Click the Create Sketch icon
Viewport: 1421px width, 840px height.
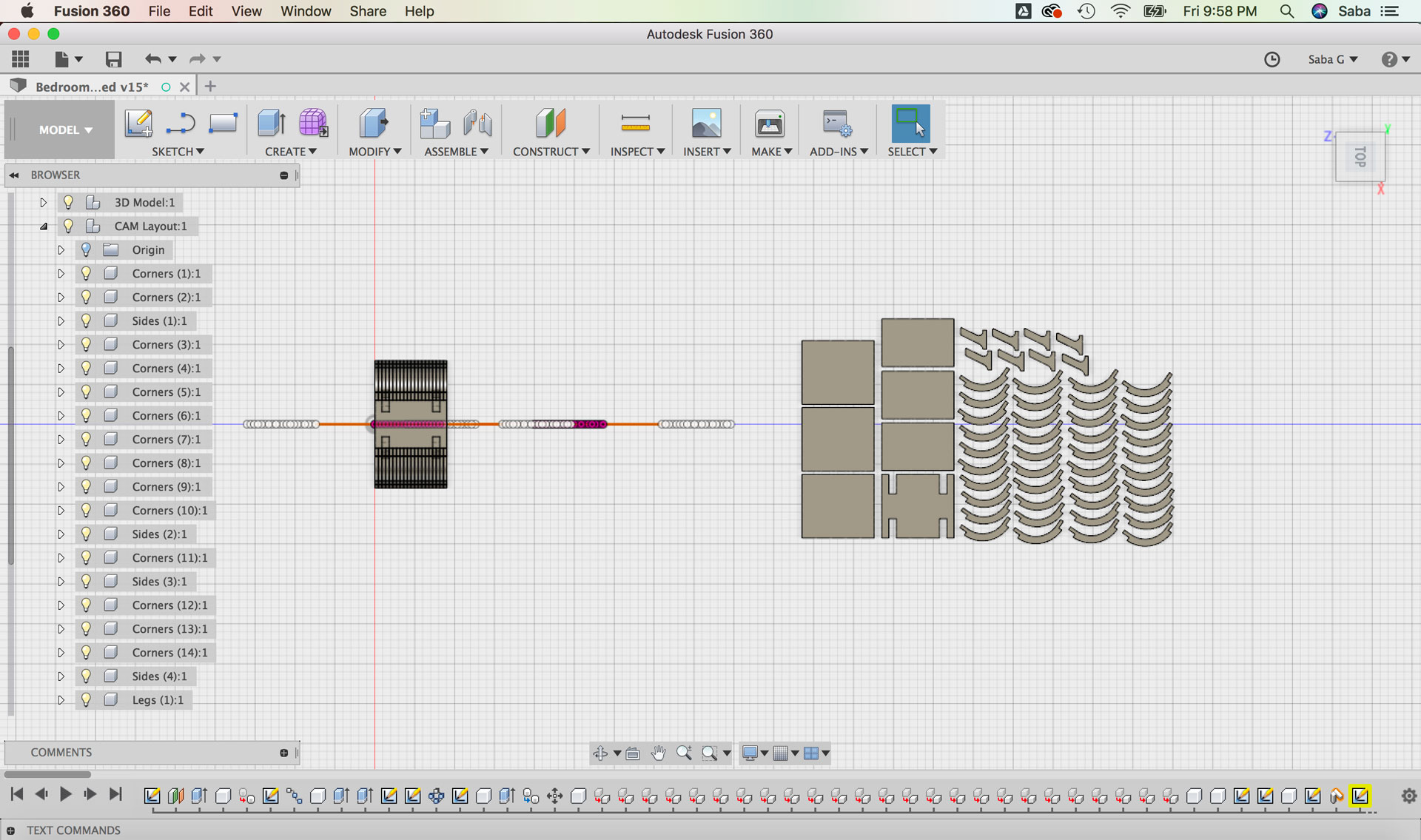[138, 123]
